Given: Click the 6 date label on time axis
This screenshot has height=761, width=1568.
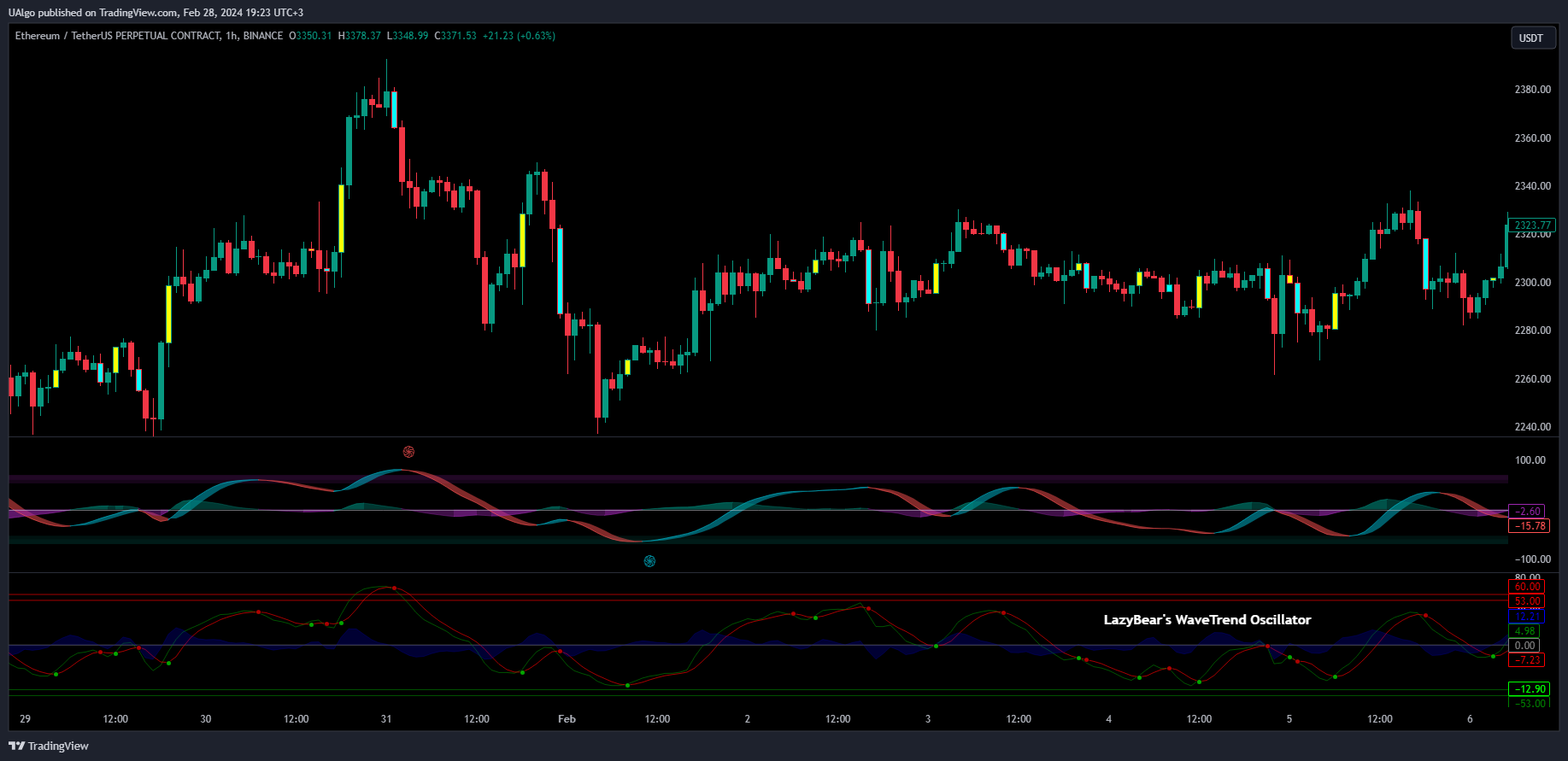Looking at the screenshot, I should 1470,719.
